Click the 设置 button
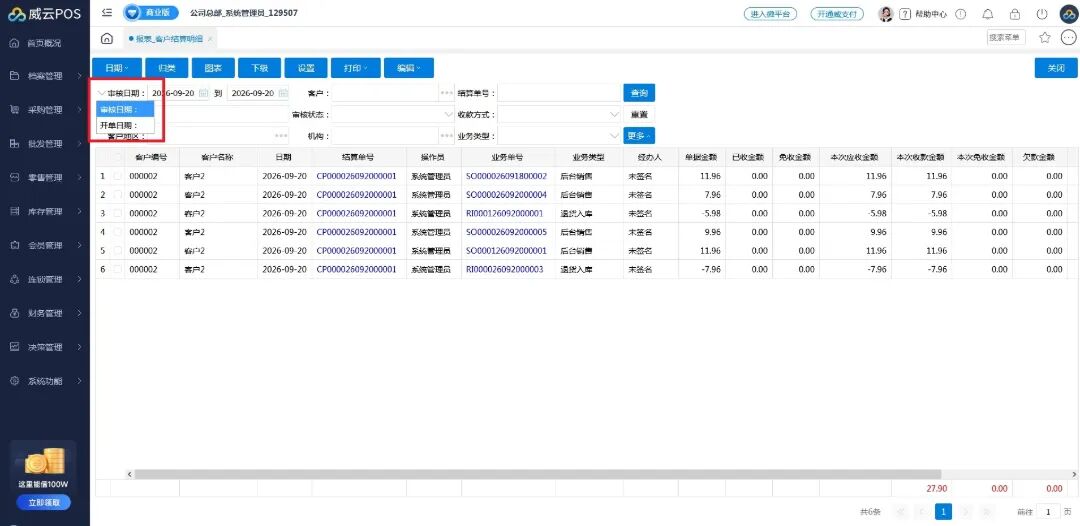 point(306,68)
